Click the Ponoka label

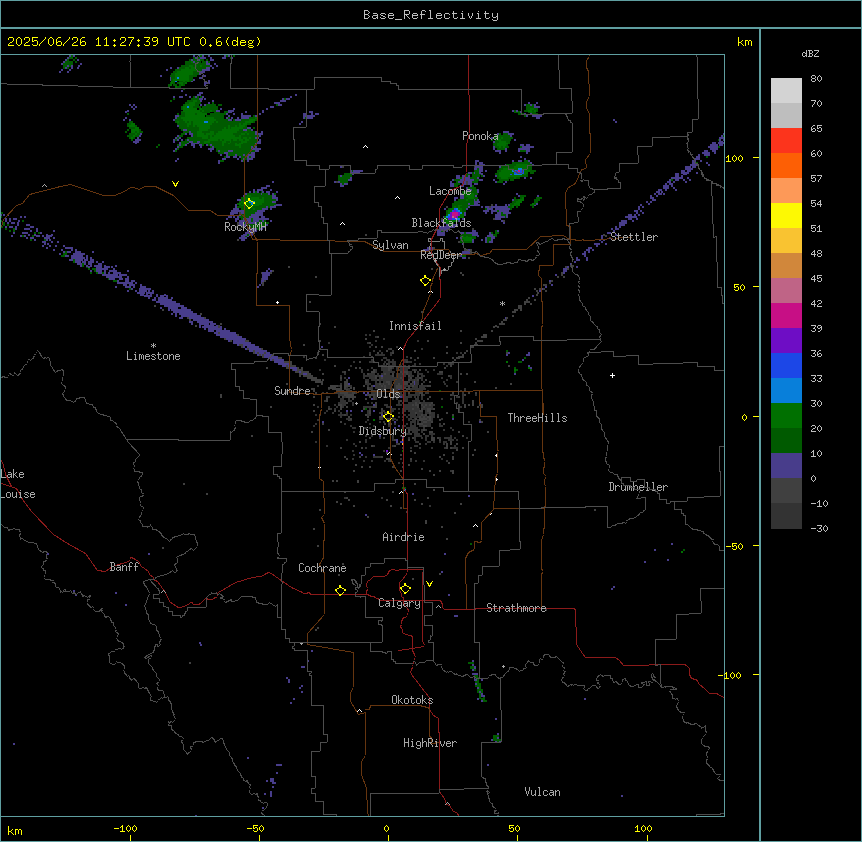(480, 136)
